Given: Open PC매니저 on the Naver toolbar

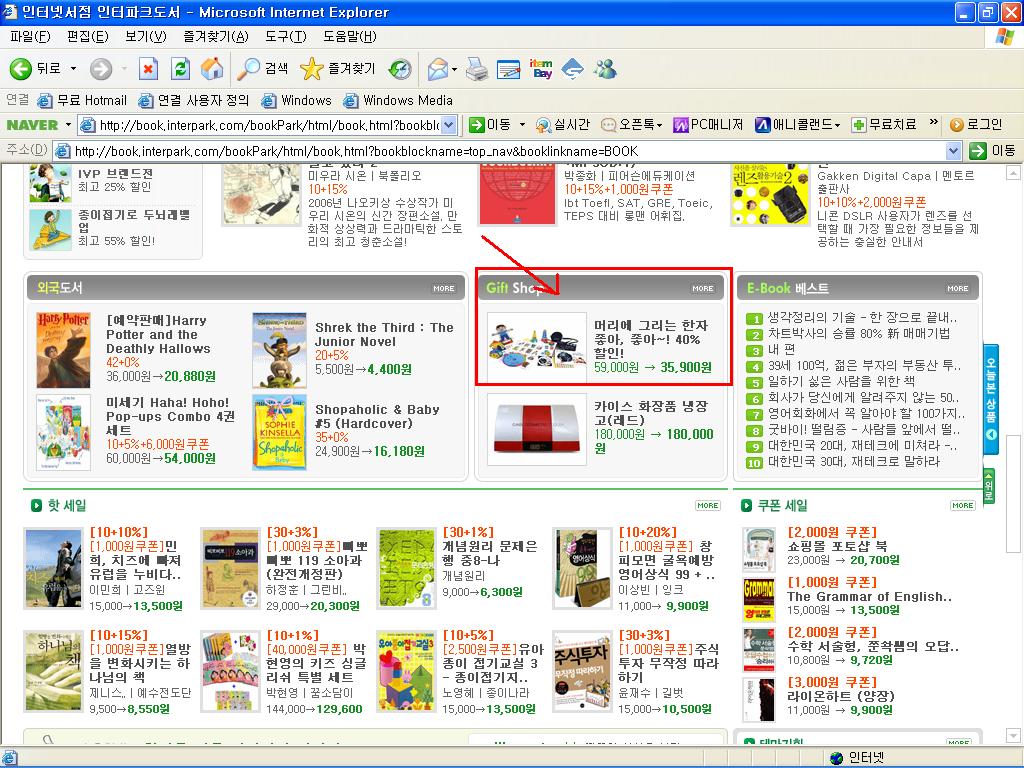Looking at the screenshot, I should pos(709,124).
